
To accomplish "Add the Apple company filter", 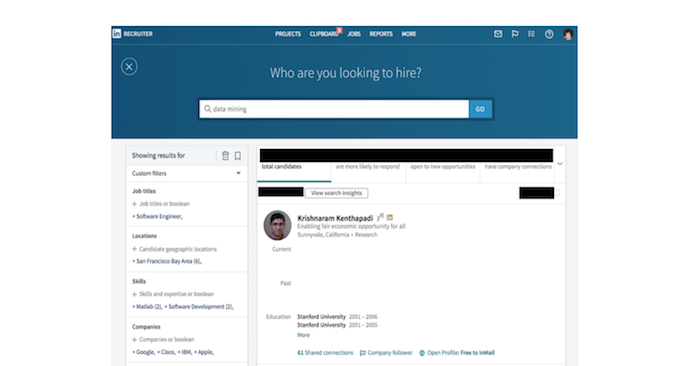I will pyautogui.click(x=204, y=352).
